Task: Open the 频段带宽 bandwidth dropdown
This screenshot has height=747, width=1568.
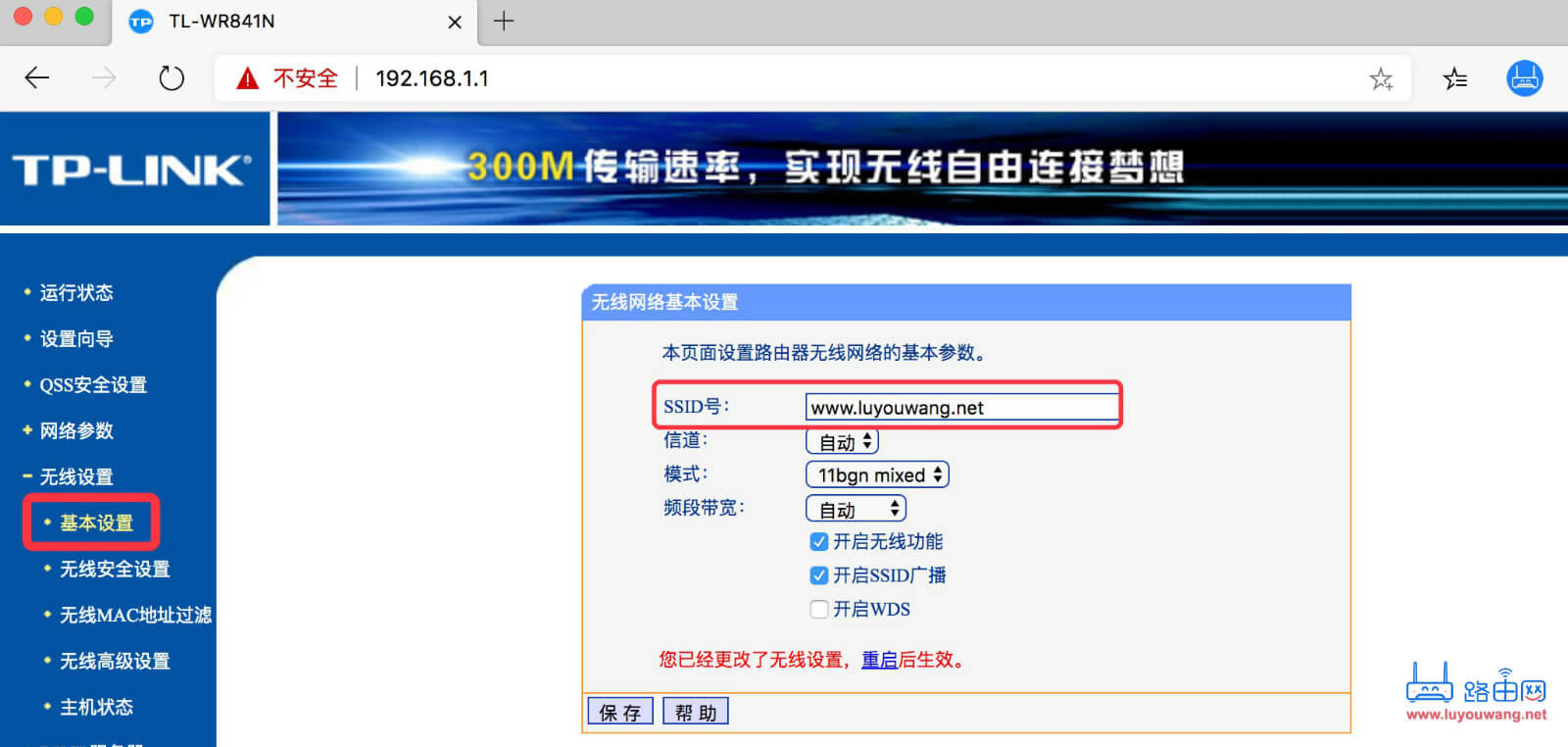Action: click(856, 509)
